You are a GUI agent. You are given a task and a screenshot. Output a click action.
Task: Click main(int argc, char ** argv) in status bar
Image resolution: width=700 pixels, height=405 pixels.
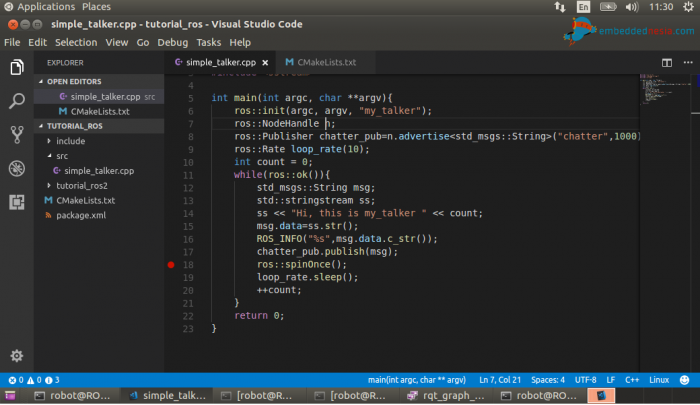pos(417,380)
